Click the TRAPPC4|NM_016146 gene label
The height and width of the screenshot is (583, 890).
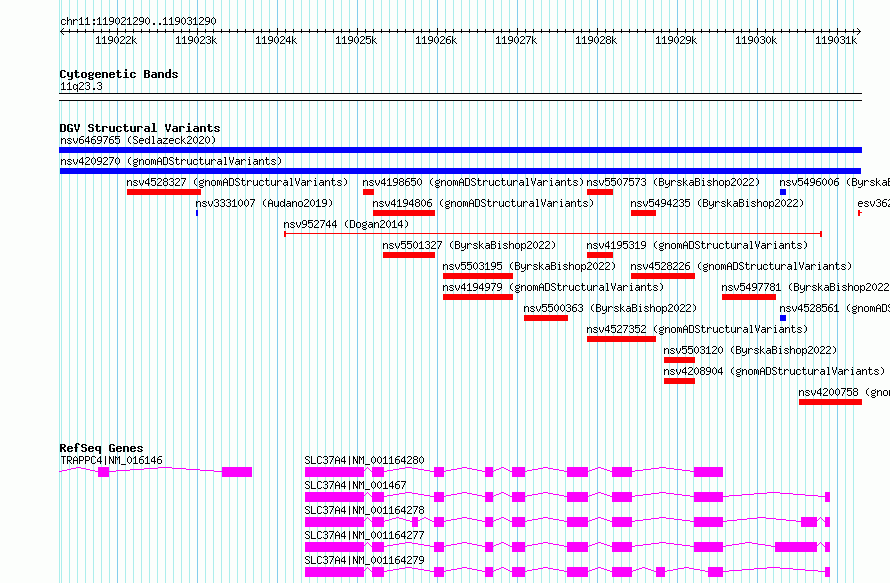[111, 460]
